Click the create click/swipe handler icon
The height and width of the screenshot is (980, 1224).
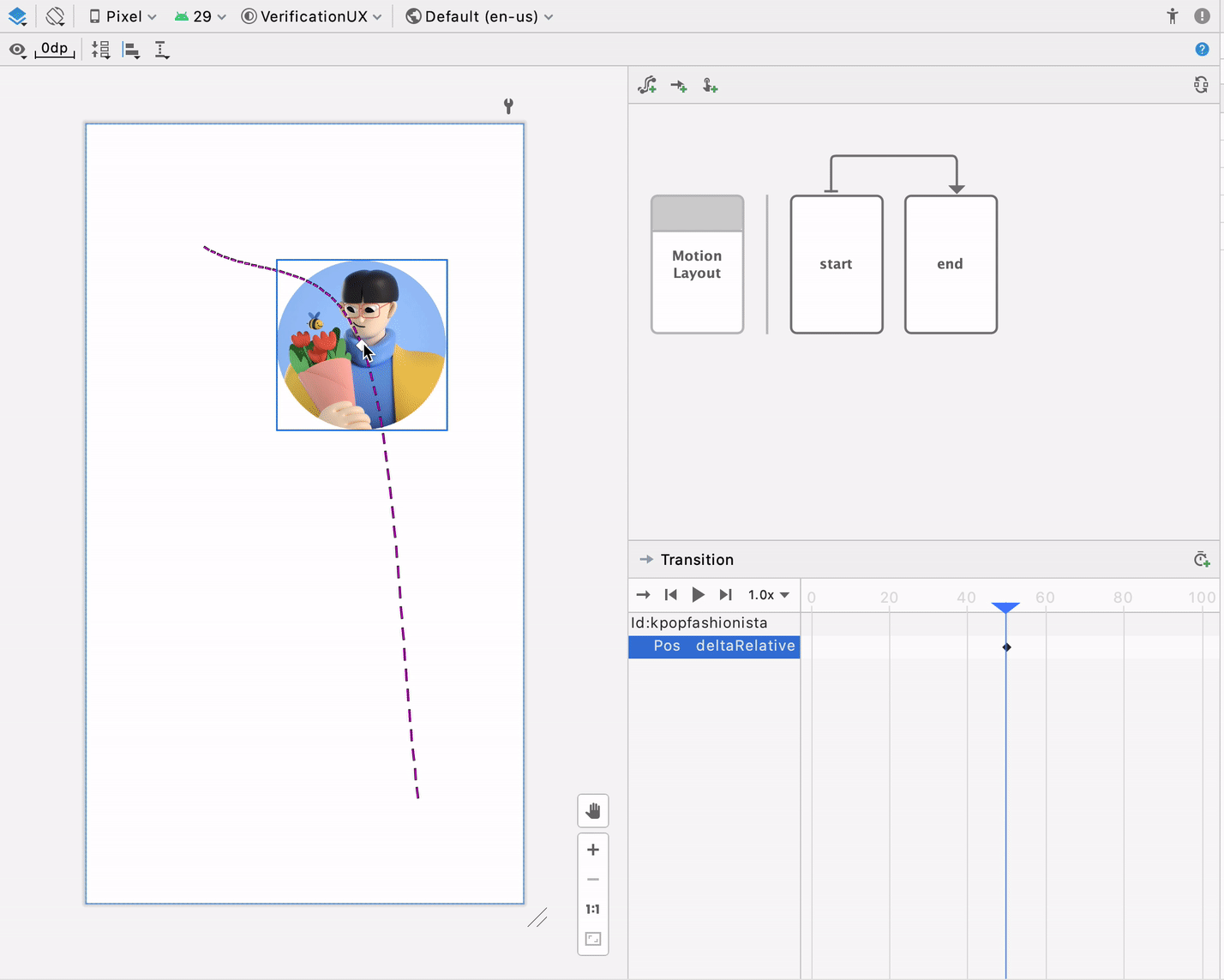coord(710,86)
